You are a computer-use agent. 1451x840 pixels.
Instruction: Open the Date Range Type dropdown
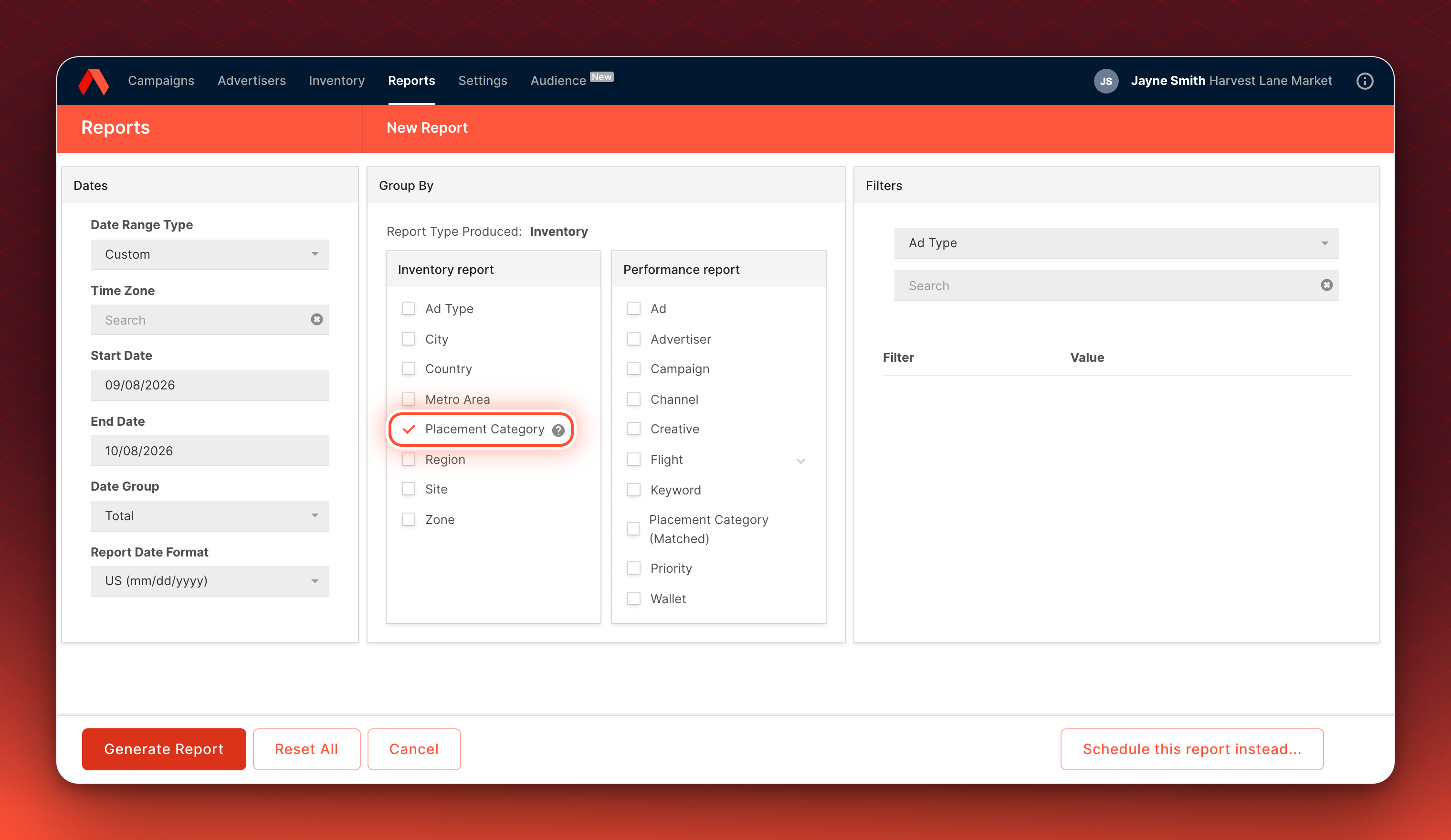click(210, 254)
